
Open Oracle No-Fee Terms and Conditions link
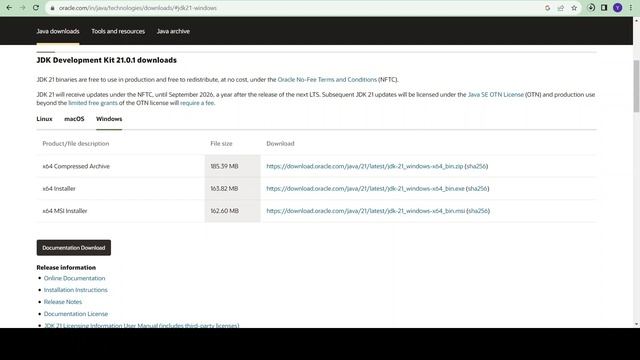[327, 80]
